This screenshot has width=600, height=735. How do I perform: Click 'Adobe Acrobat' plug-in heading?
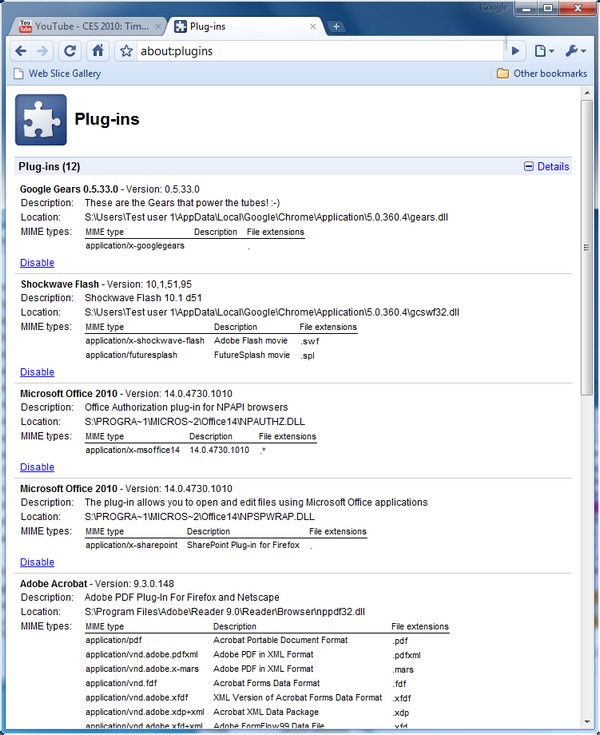tap(53, 584)
